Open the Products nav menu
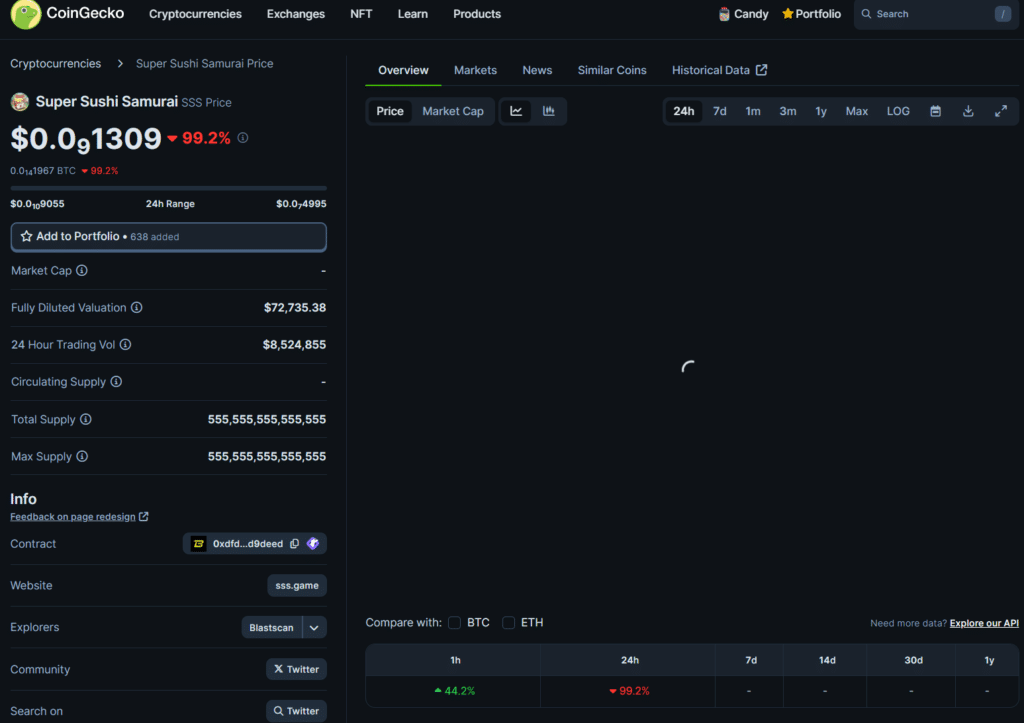Image resolution: width=1024 pixels, height=723 pixels. pyautogui.click(x=477, y=14)
